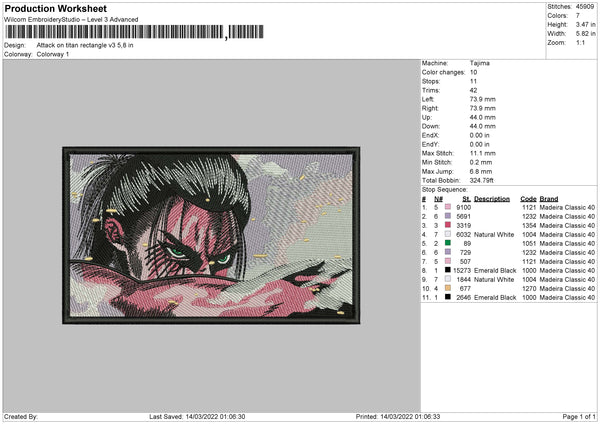This screenshot has width=600, height=424.
Task: Click thread code '1270' in stop row 10
Action: [529, 289]
